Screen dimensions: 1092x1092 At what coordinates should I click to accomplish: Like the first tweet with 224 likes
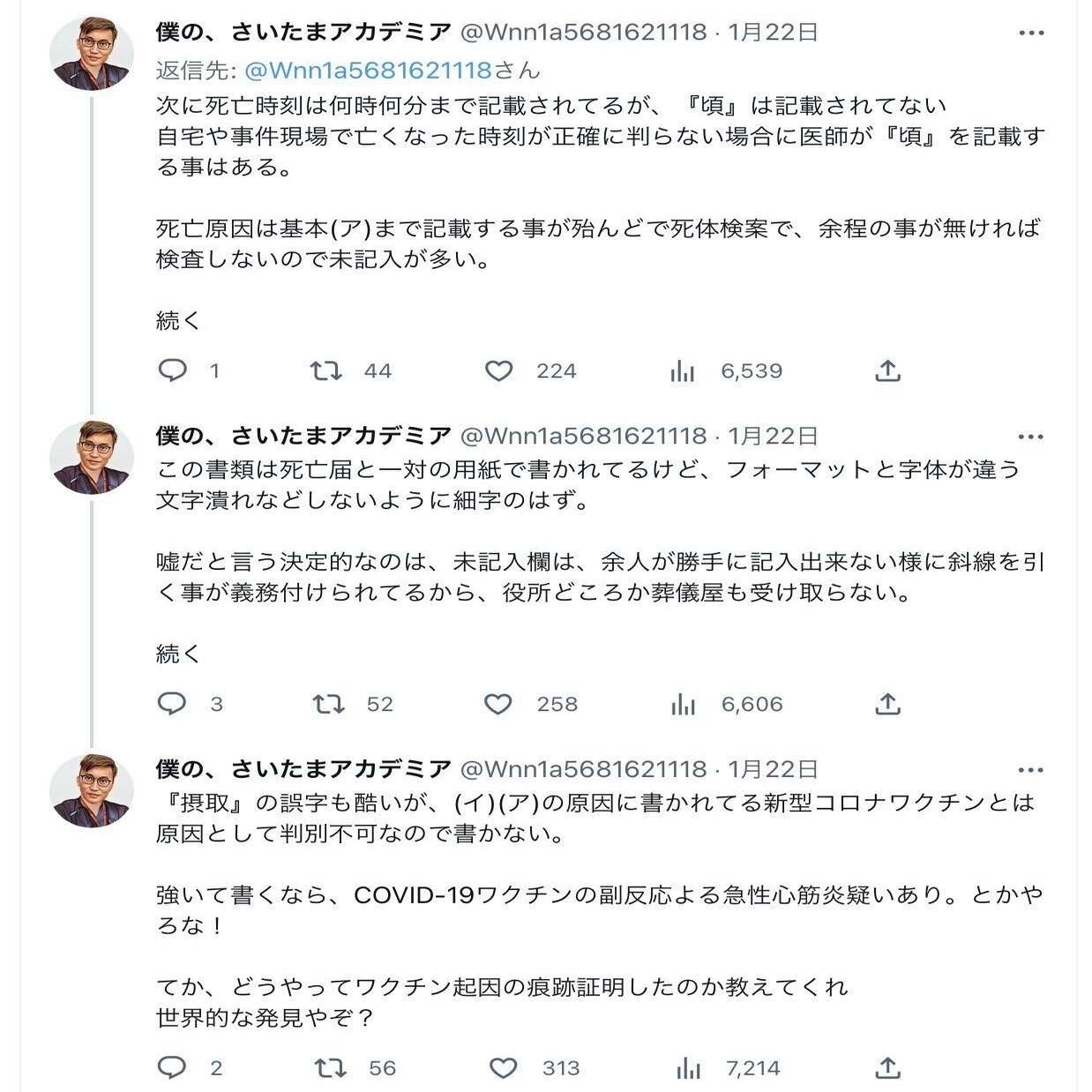point(499,370)
